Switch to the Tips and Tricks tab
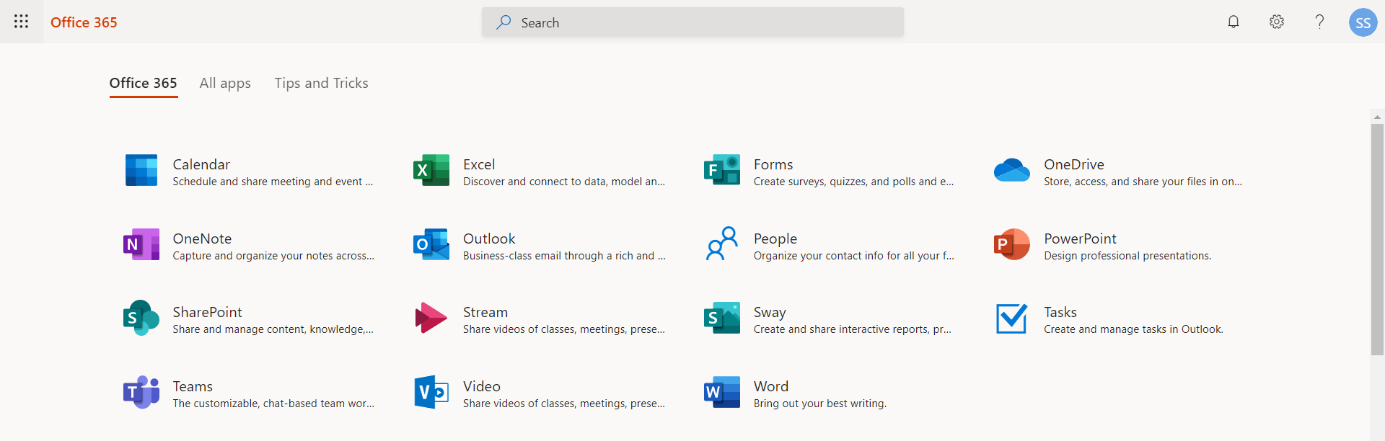The image size is (1385, 441). point(321,83)
